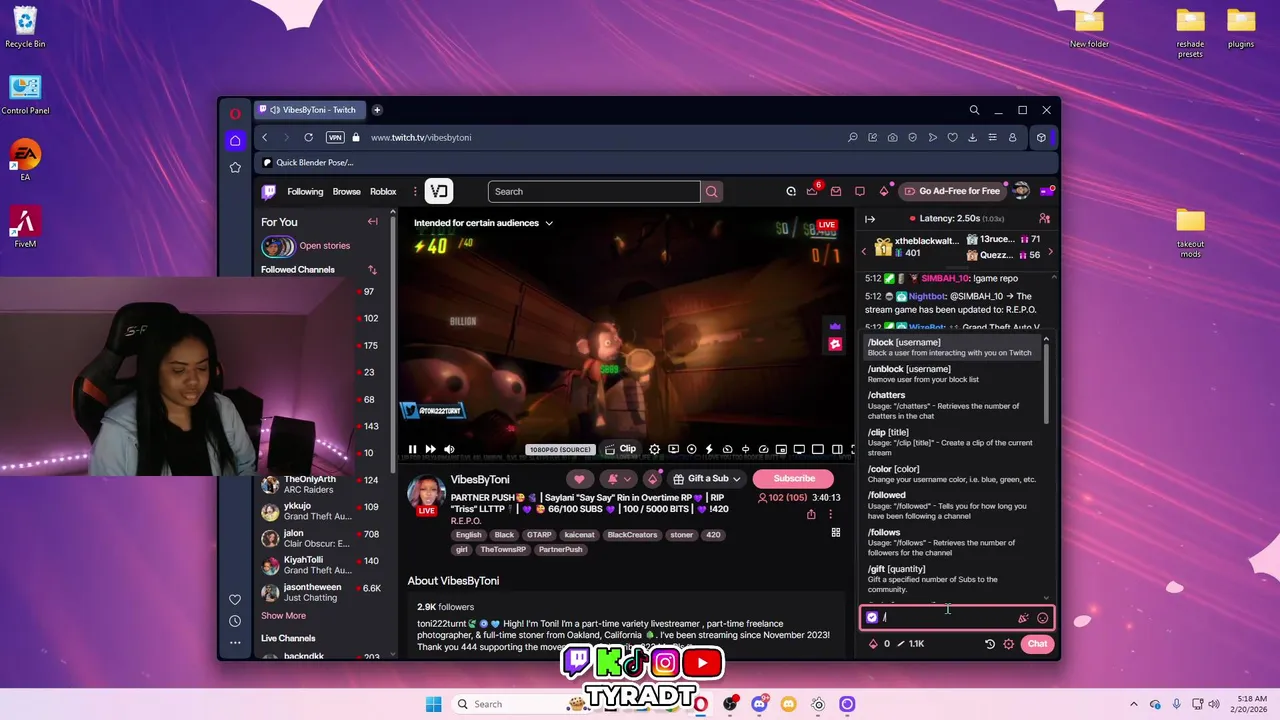Select the /color [color] command
The width and height of the screenshot is (1280, 720).
coord(952,474)
